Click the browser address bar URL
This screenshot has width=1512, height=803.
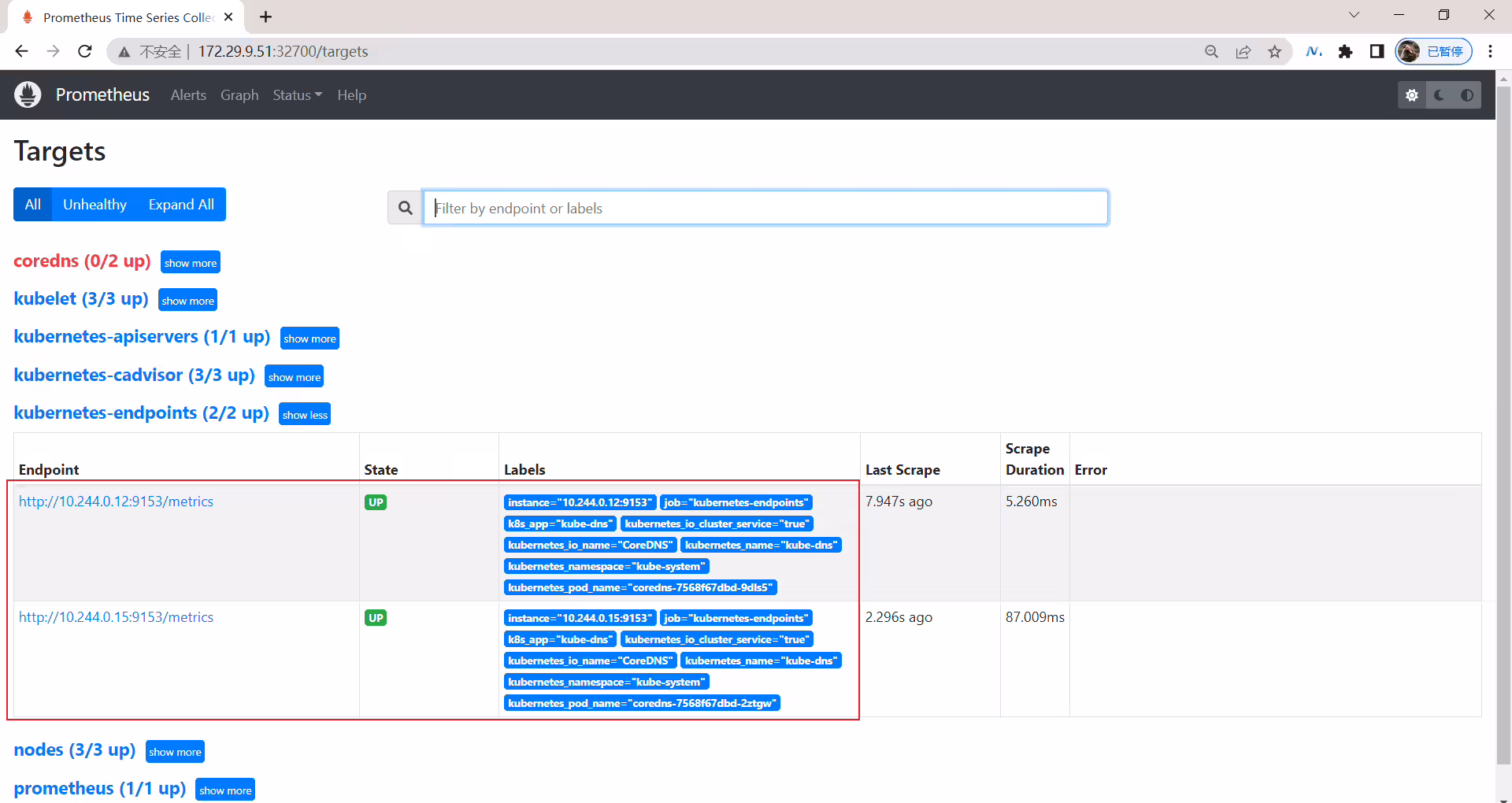(x=283, y=51)
